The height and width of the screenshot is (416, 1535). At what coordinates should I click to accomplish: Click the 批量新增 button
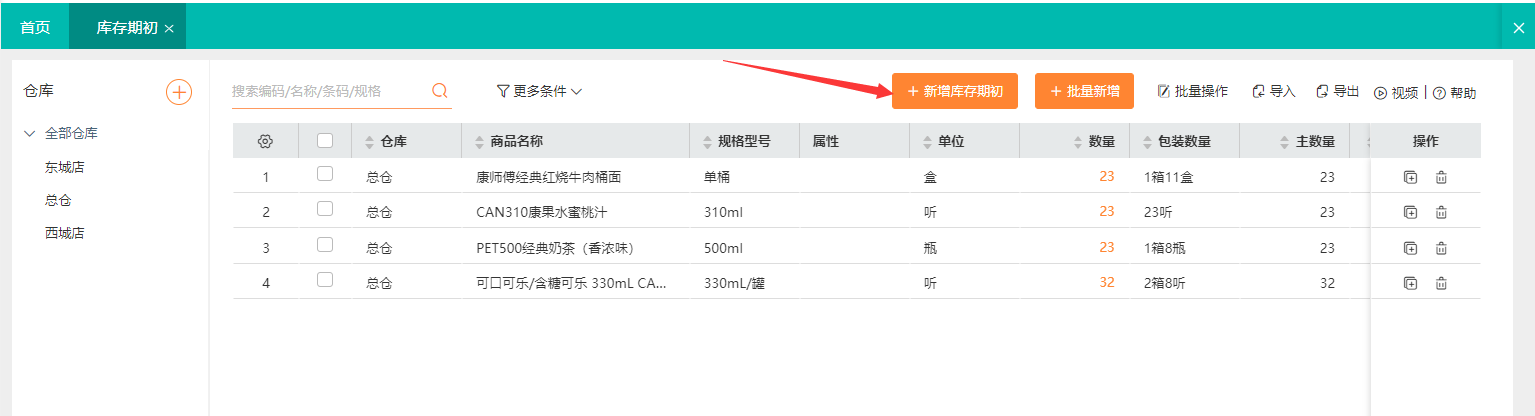click(1084, 91)
